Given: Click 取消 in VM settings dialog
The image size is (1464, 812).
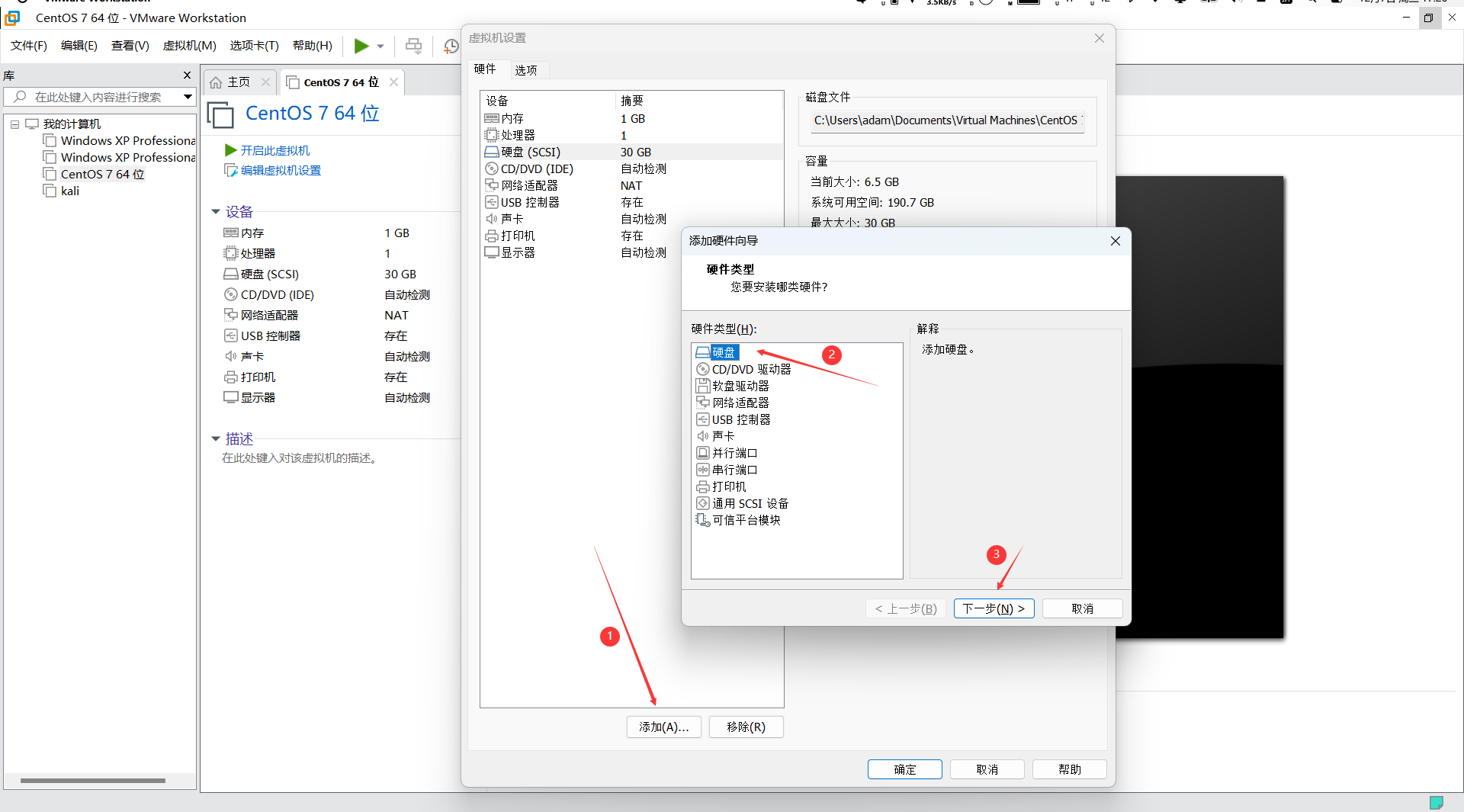Looking at the screenshot, I should tap(987, 769).
